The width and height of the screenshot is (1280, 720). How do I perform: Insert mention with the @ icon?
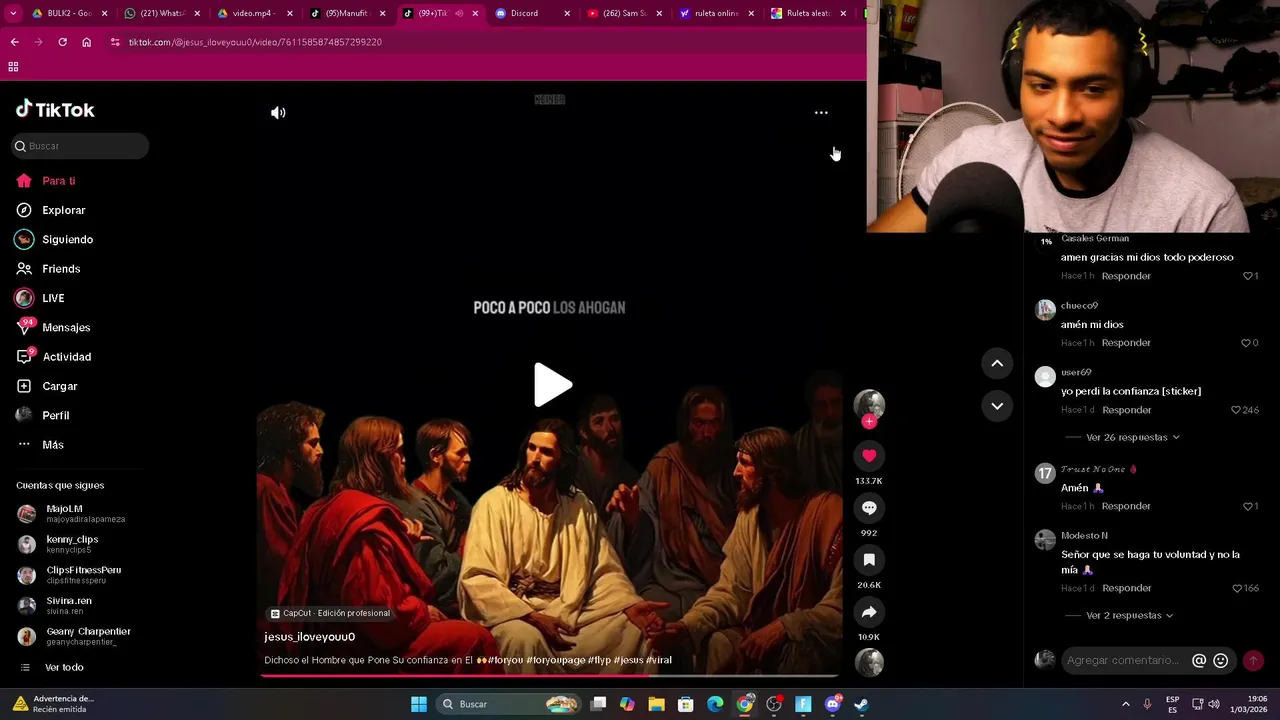(1199, 660)
